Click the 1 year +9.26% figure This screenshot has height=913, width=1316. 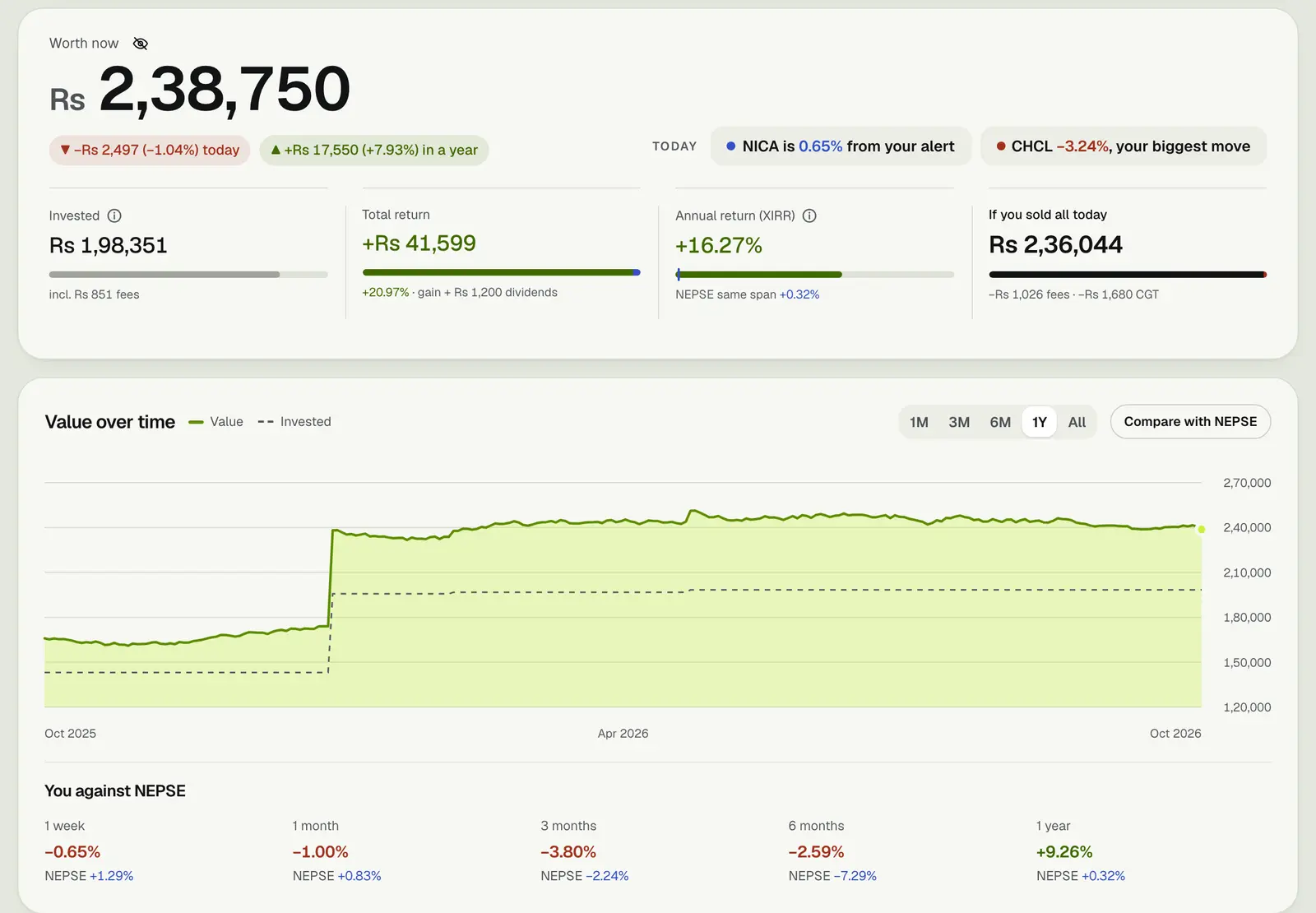point(1064,852)
